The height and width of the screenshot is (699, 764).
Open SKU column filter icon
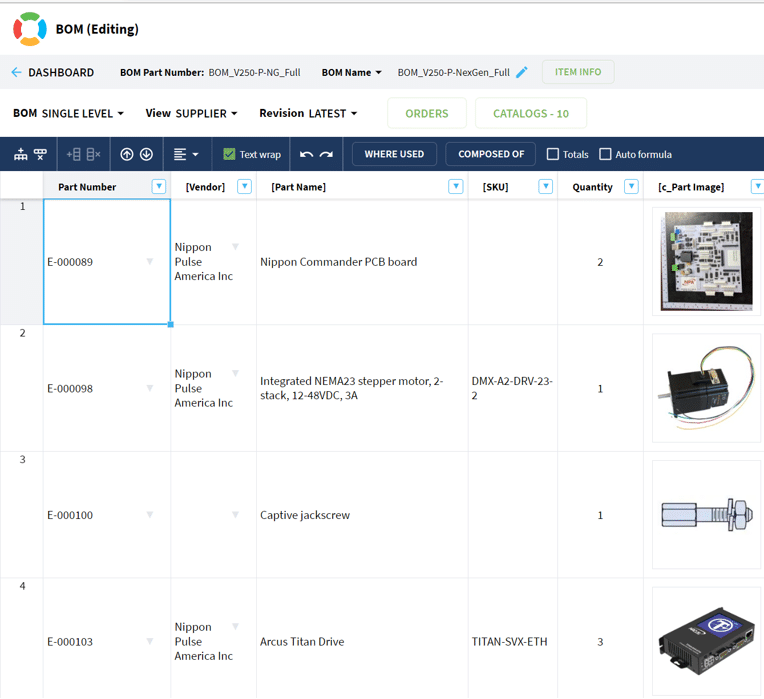pyautogui.click(x=546, y=187)
